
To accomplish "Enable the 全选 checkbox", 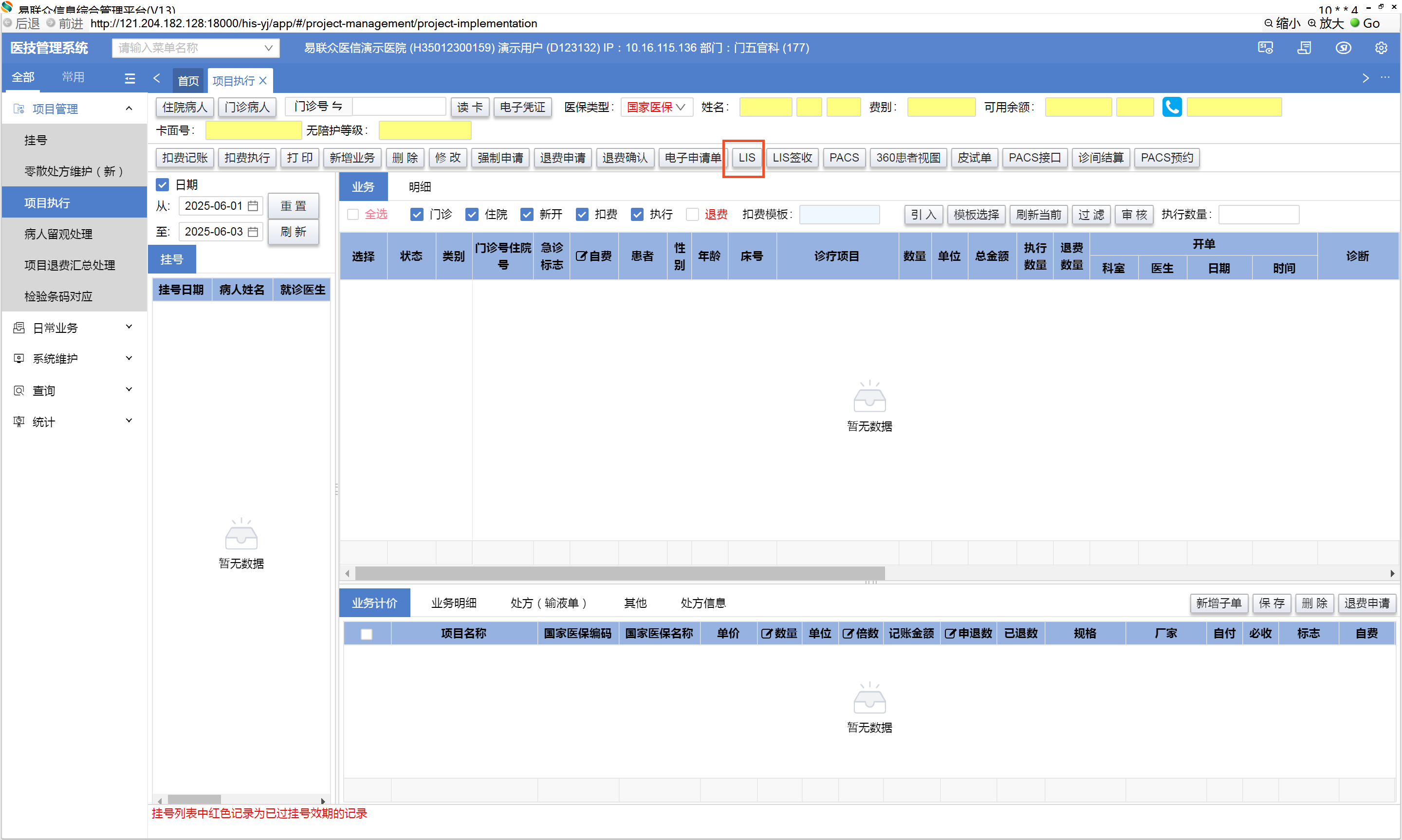I will (x=352, y=215).
